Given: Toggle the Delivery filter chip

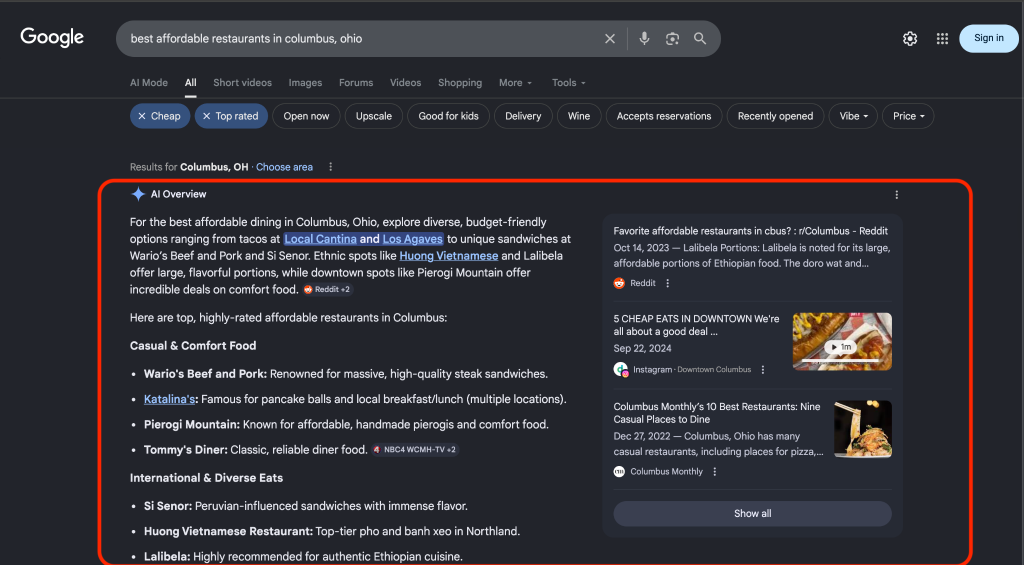Looking at the screenshot, I should (523, 116).
